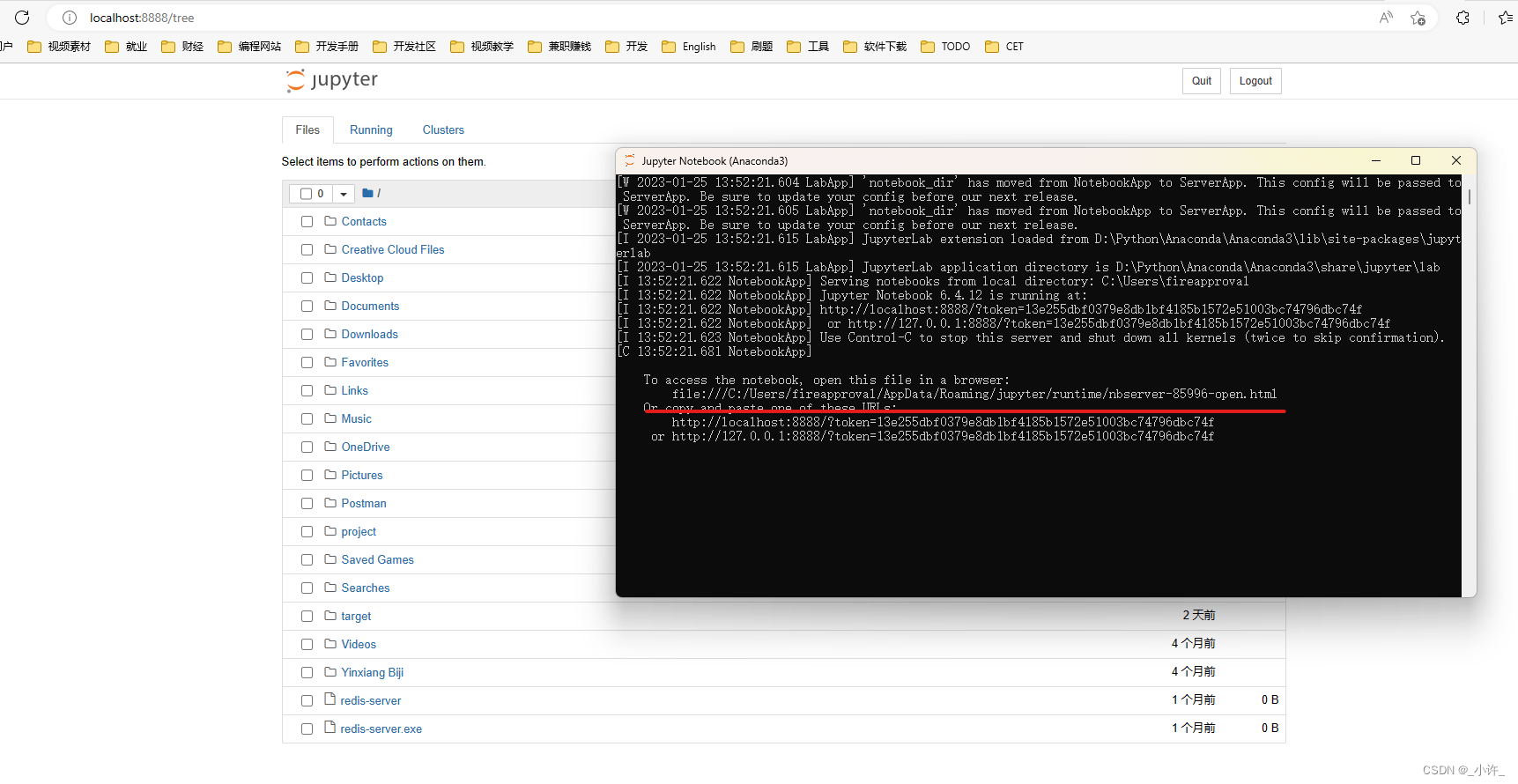
Task: Click the Jupyter logo
Action: [x=332, y=80]
